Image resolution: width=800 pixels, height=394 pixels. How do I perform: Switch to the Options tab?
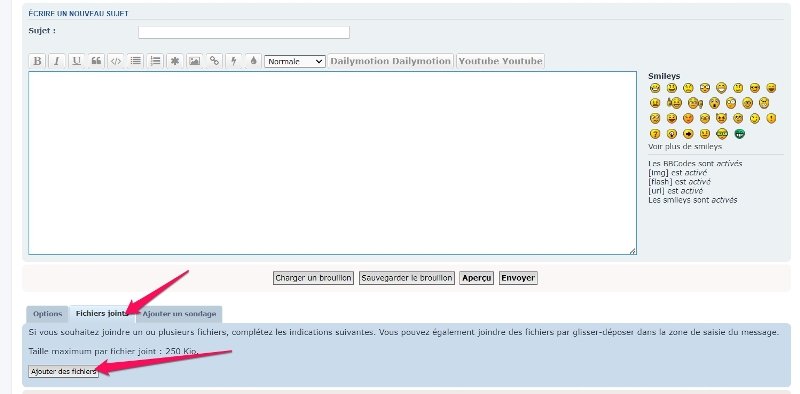click(x=47, y=314)
